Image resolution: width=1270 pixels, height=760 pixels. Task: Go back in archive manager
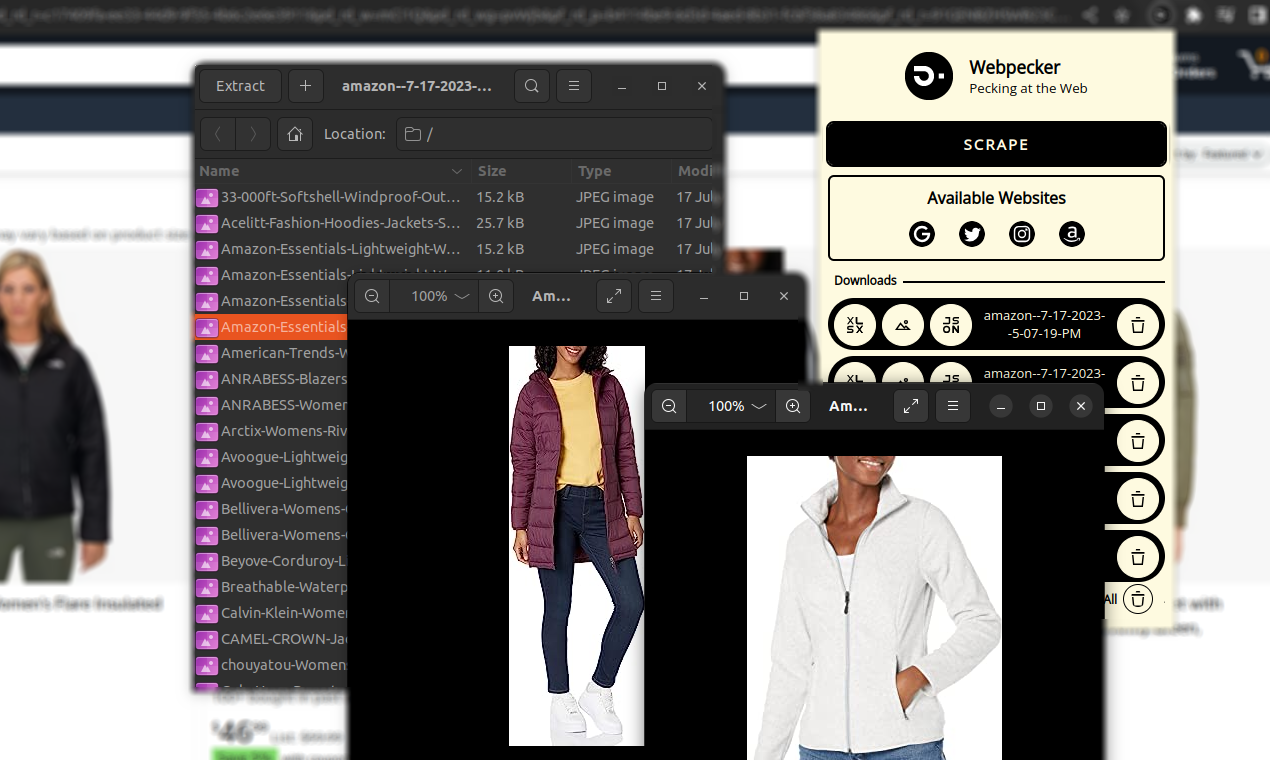[x=218, y=134]
